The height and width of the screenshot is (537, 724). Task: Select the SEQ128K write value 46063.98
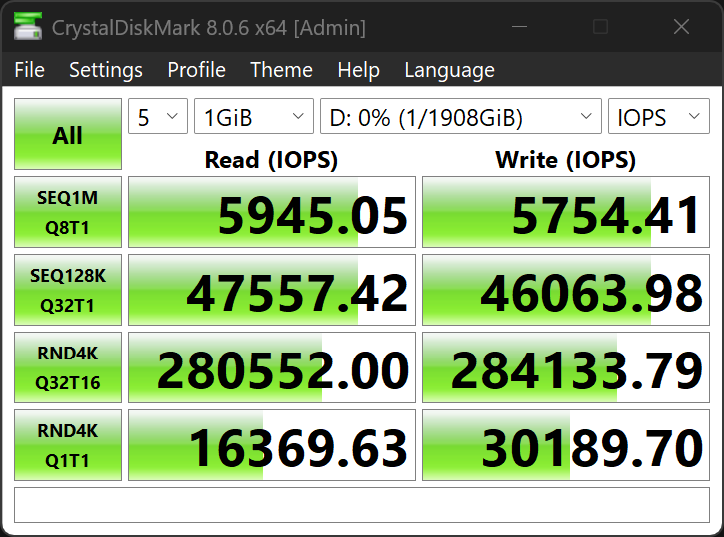click(x=566, y=290)
